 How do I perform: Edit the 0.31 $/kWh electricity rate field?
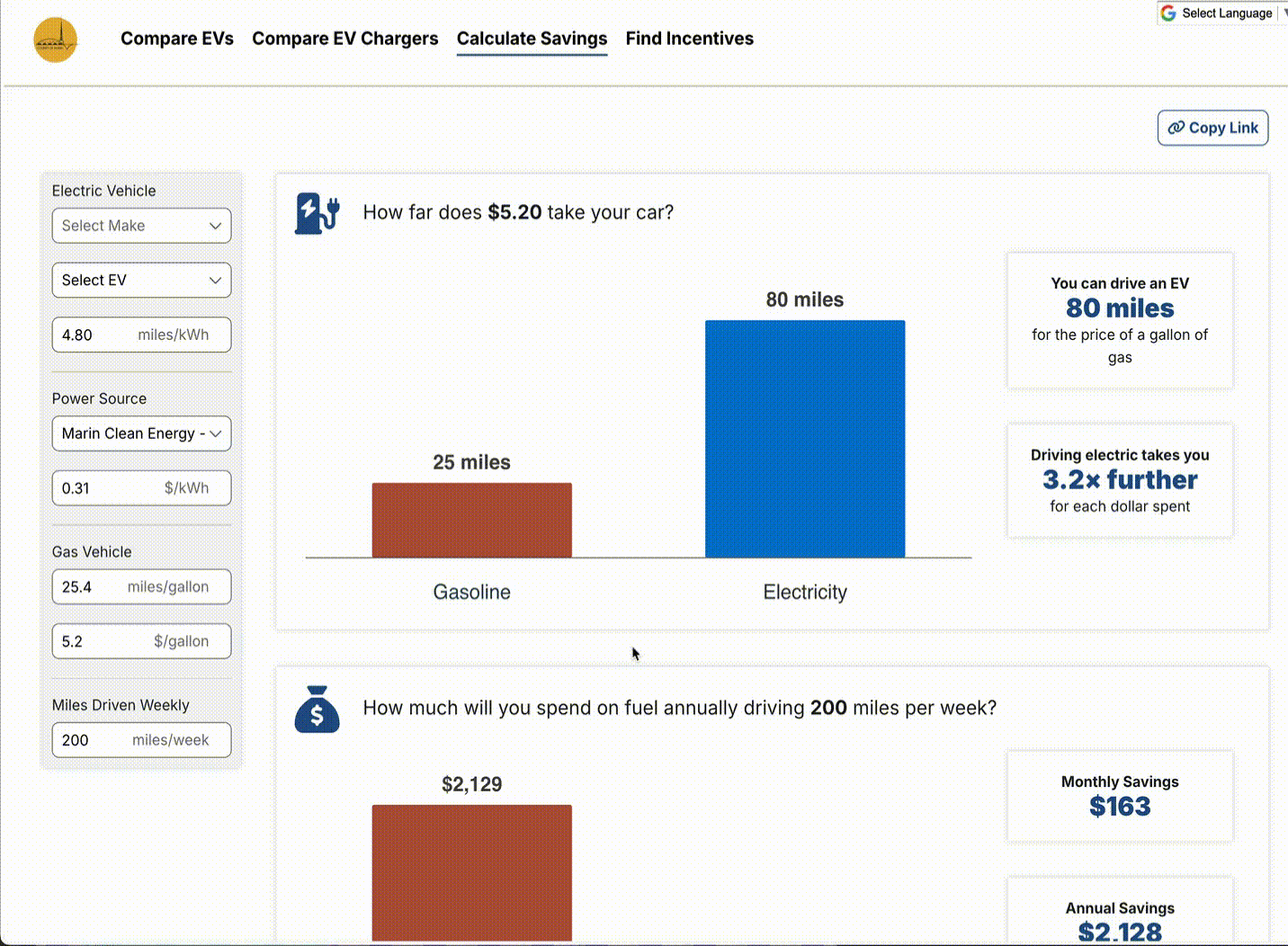pos(141,488)
